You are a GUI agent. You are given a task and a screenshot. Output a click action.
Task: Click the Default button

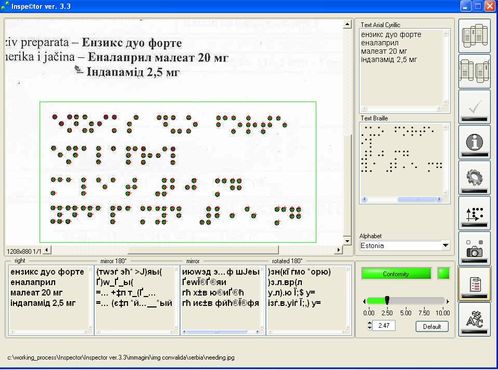pos(432,327)
